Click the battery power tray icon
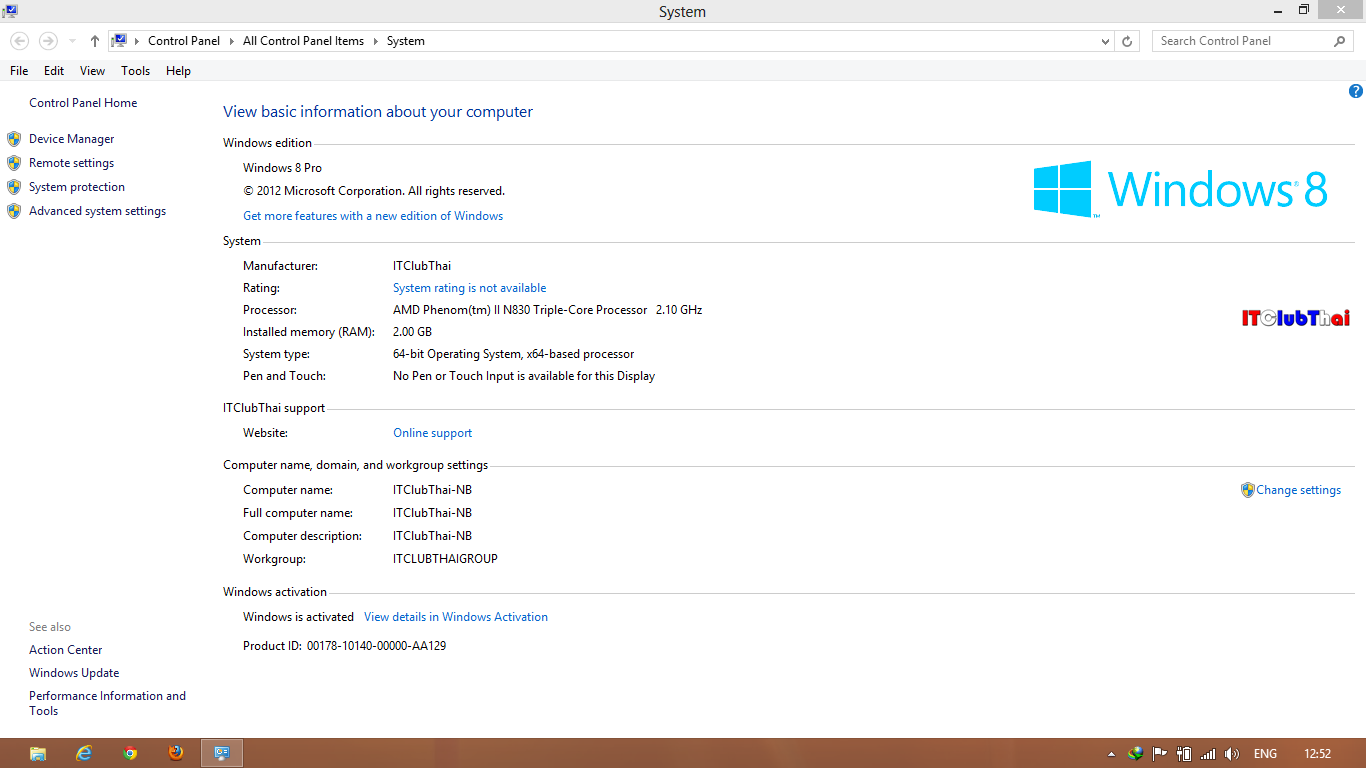Image resolution: width=1366 pixels, height=768 pixels. (x=1184, y=754)
